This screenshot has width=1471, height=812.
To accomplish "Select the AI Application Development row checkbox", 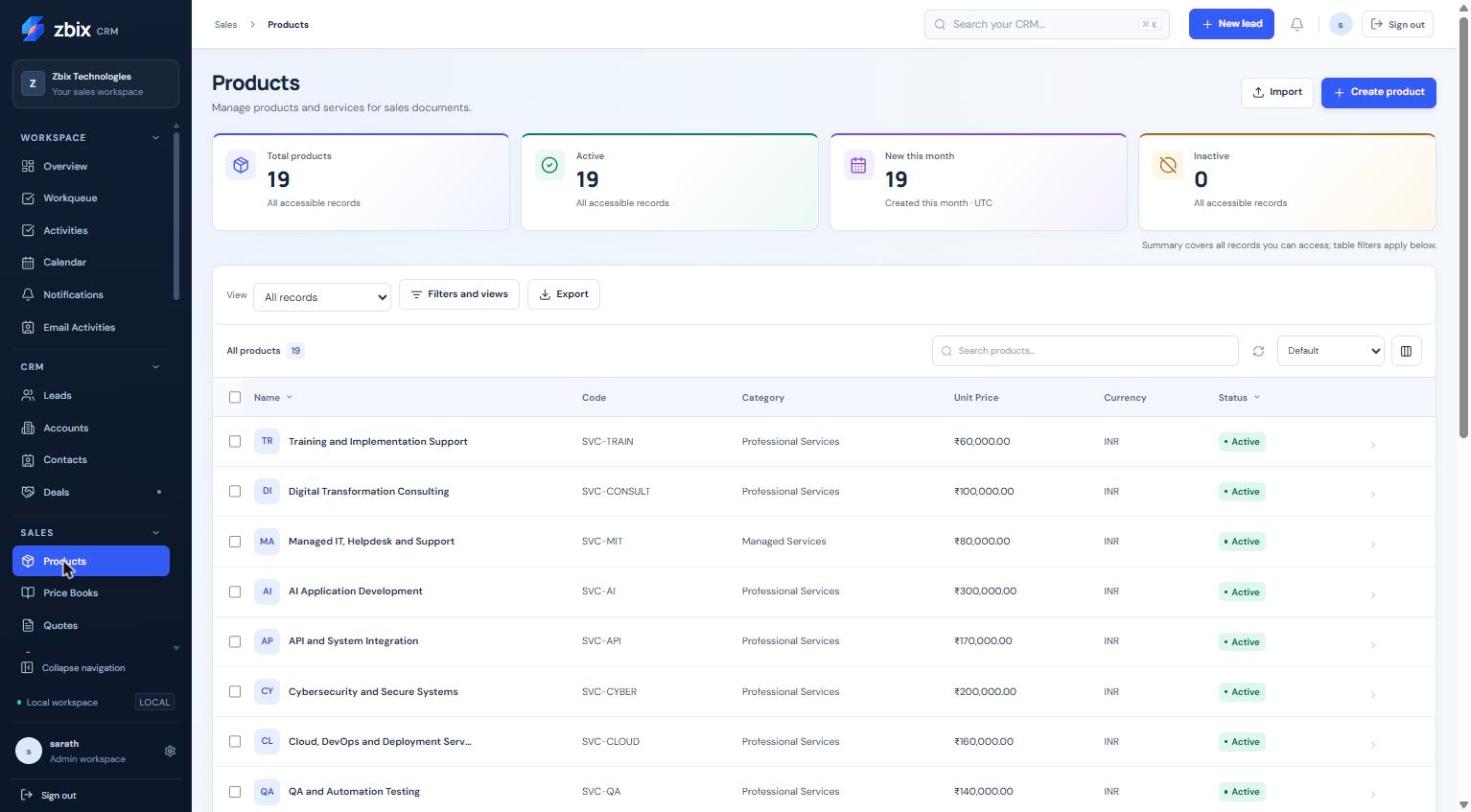I will coord(235,591).
